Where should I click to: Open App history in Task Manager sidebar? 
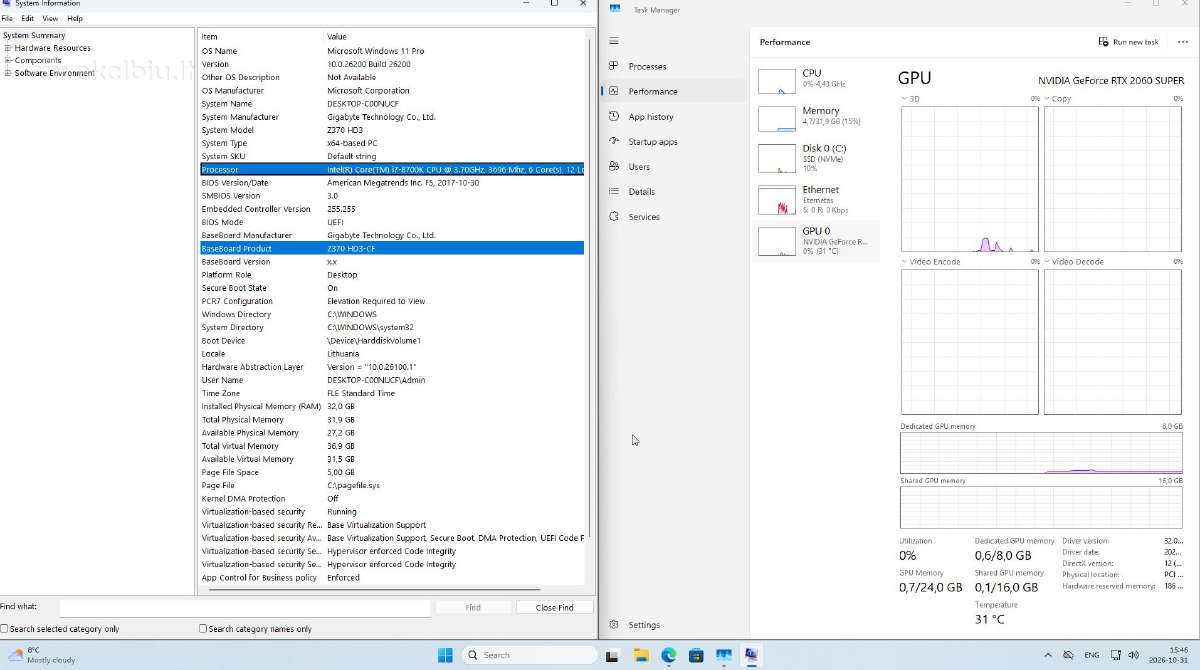click(x=673, y=116)
